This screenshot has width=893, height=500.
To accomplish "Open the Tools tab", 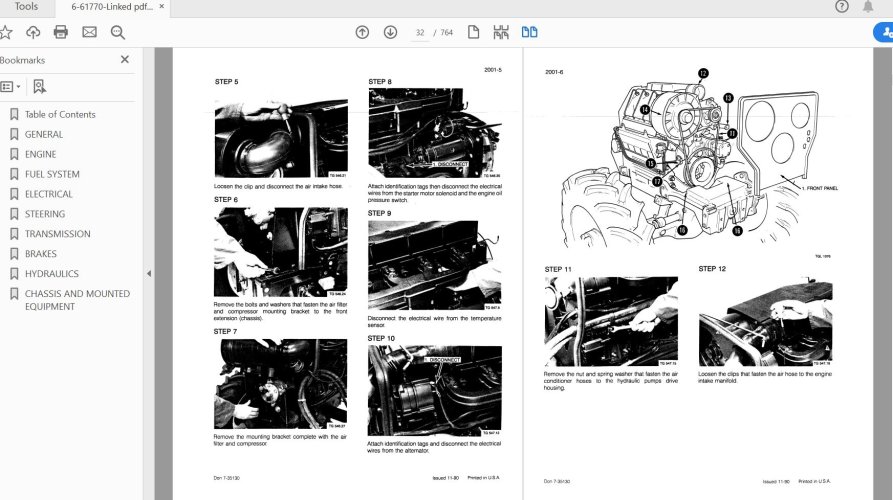I will point(26,7).
